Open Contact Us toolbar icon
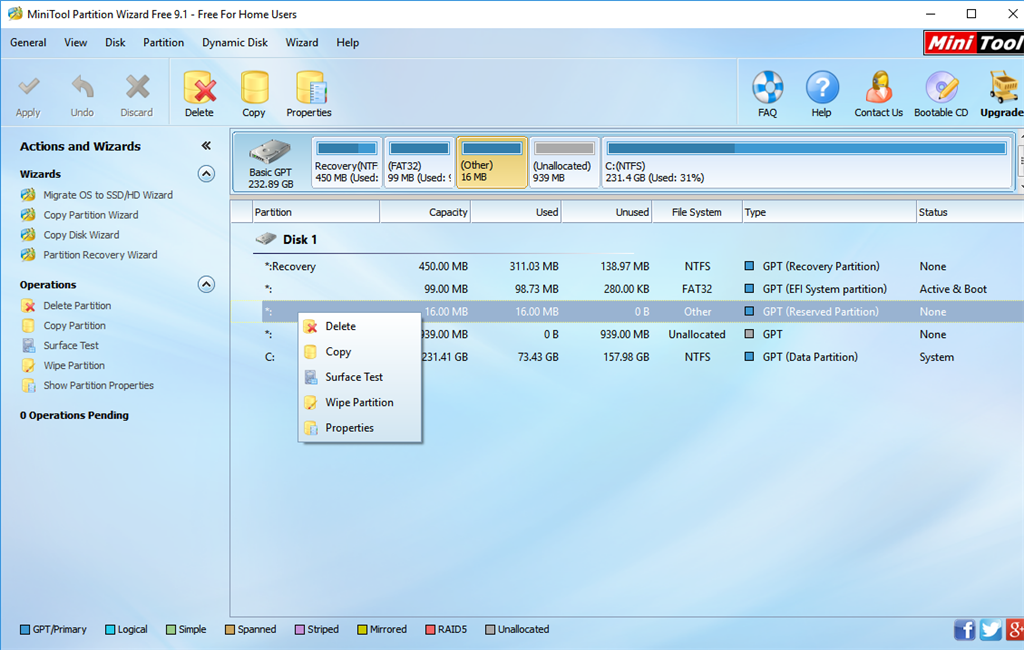The image size is (1024, 650). point(878,95)
